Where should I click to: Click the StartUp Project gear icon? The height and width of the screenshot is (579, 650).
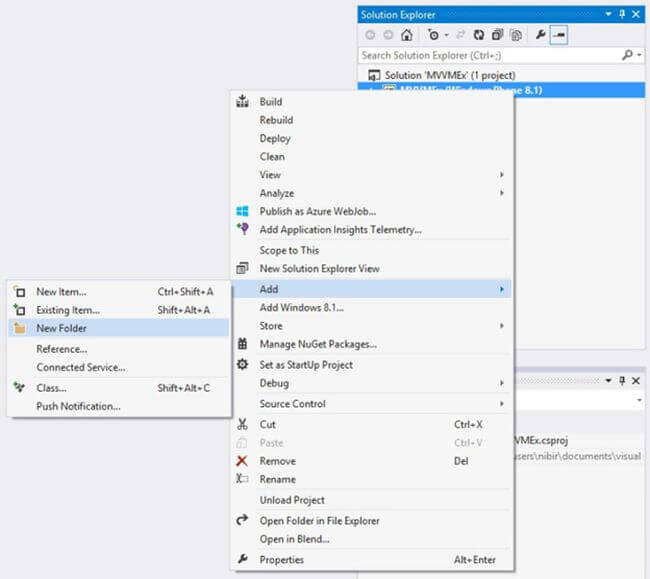coord(243,364)
